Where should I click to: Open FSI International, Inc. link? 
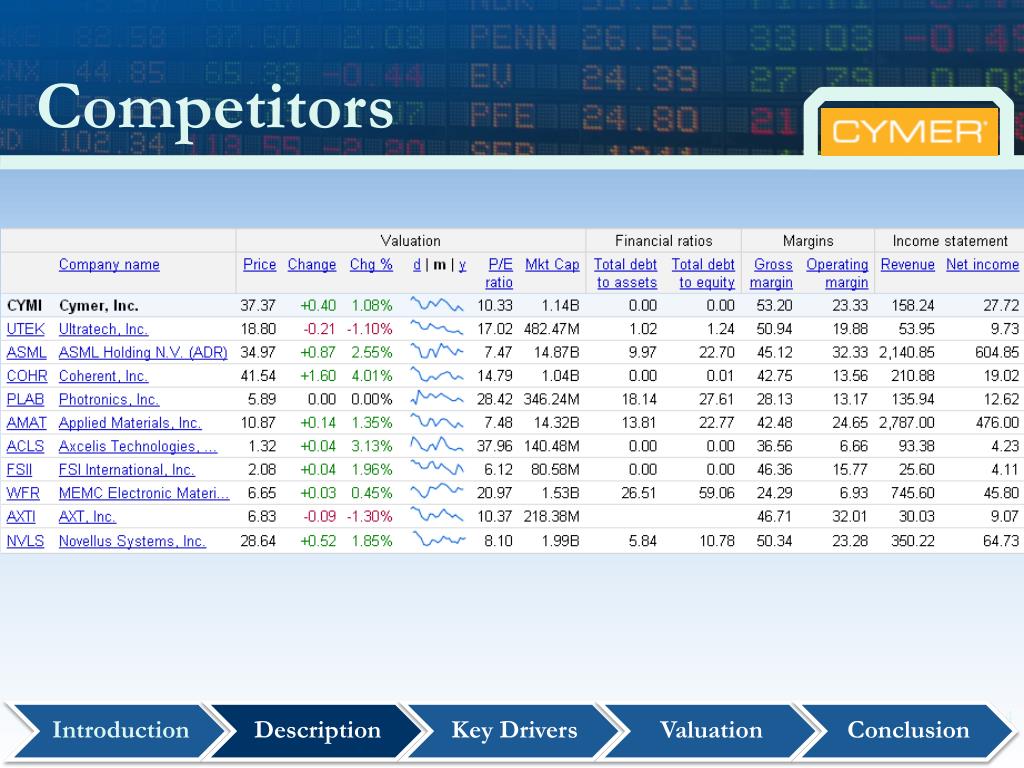point(127,470)
